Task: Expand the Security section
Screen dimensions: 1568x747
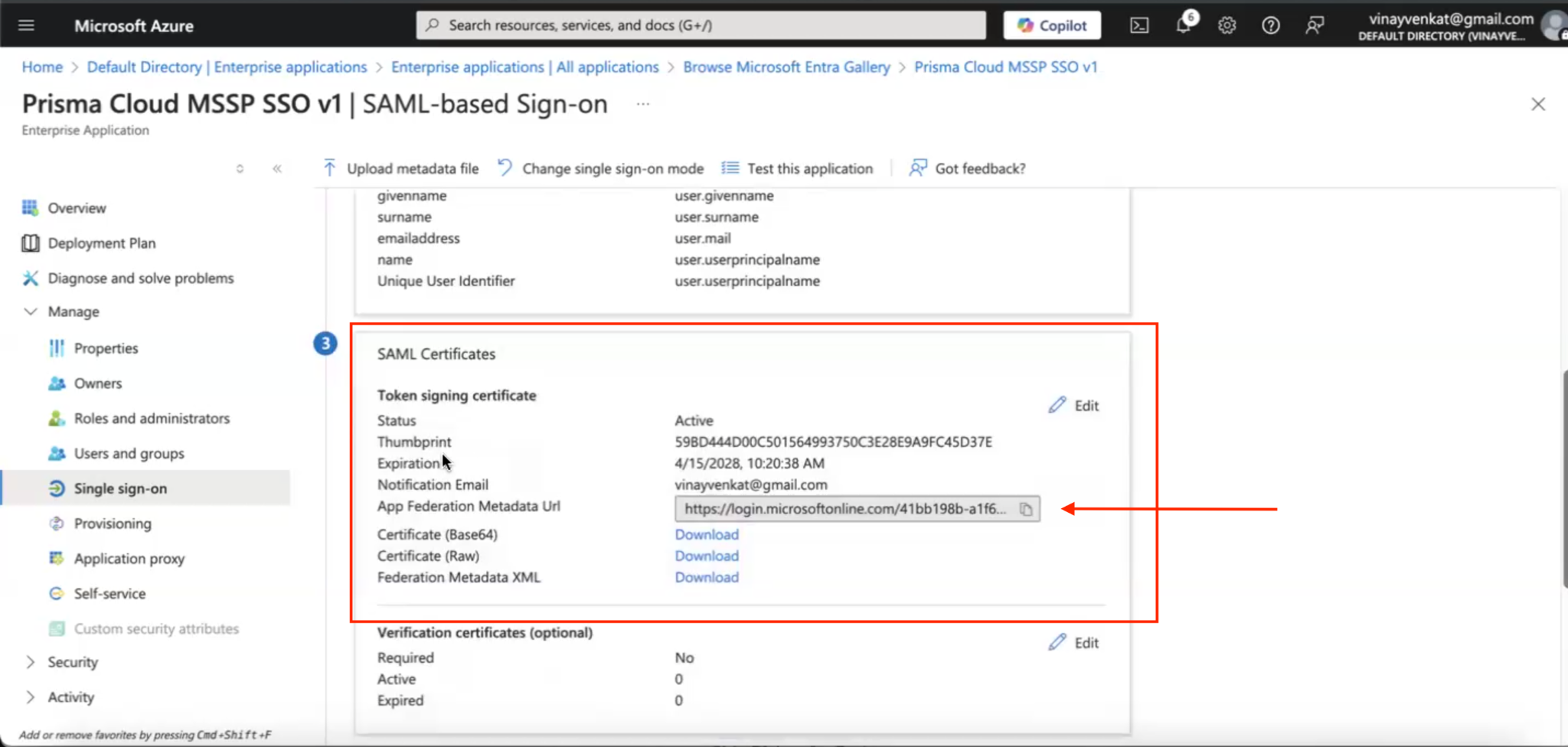Action: tap(31, 662)
